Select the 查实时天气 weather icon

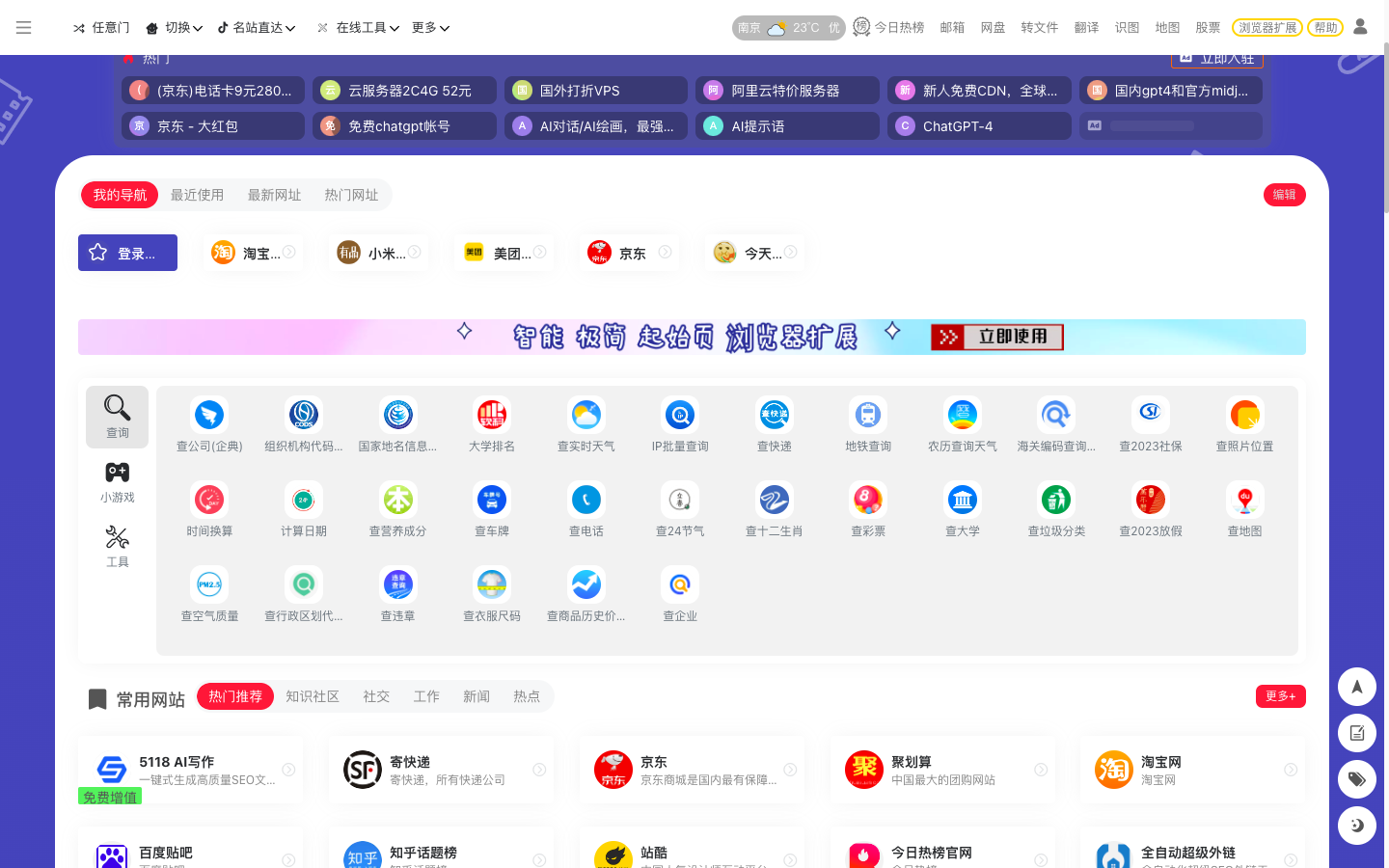(x=585, y=424)
